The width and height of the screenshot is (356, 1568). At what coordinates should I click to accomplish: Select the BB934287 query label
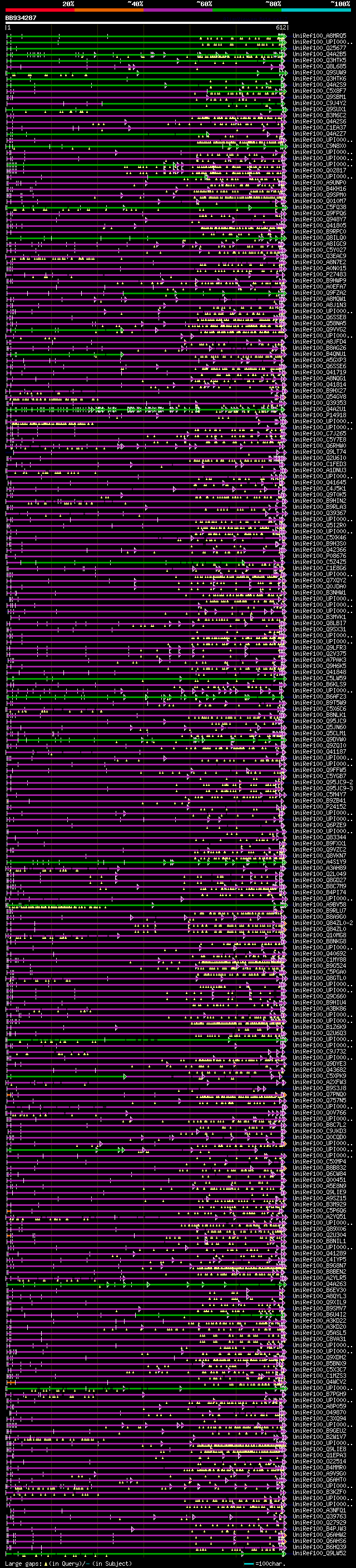[x=21, y=18]
